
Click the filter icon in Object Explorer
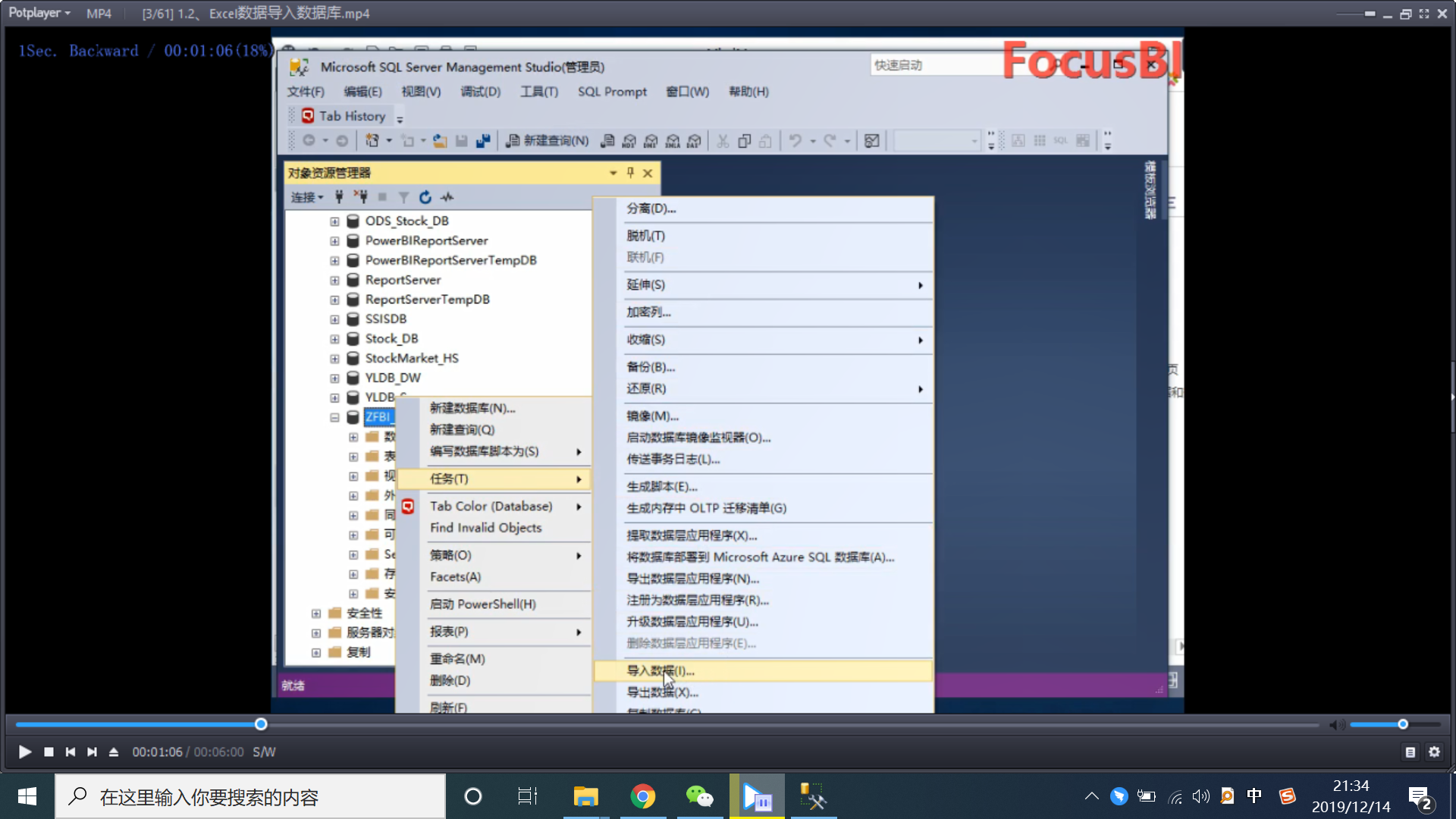click(403, 197)
